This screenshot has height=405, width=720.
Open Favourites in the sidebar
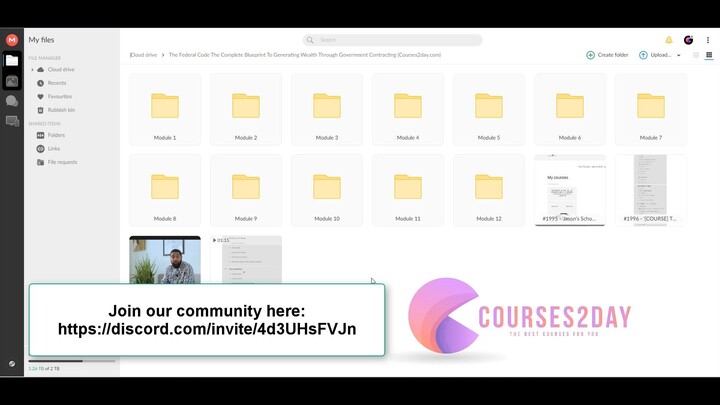(x=60, y=96)
